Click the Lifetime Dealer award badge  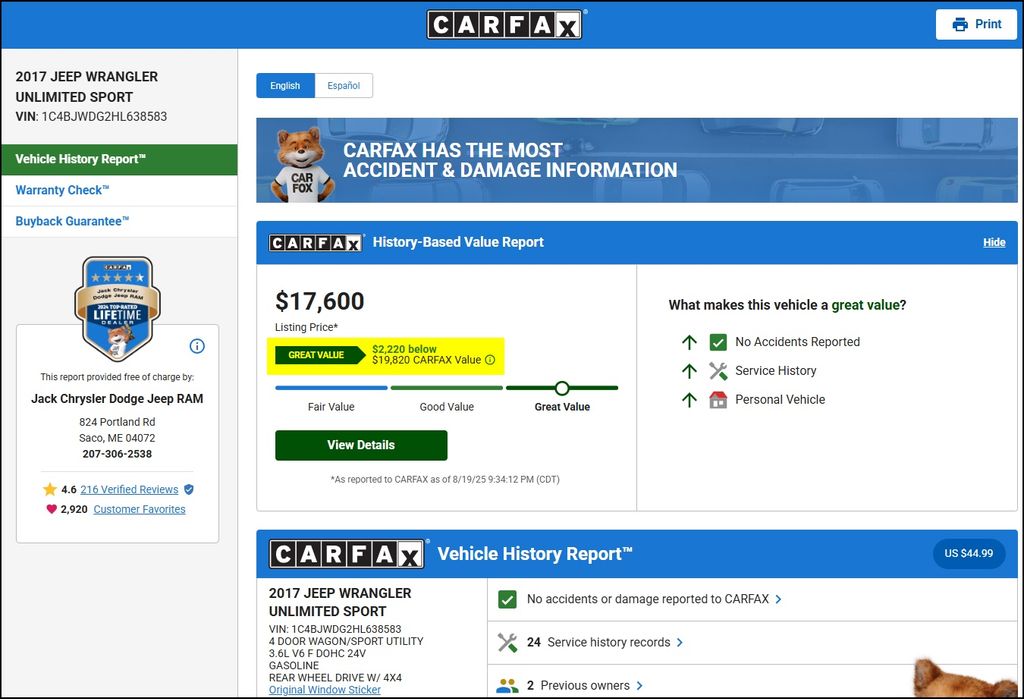[x=118, y=308]
